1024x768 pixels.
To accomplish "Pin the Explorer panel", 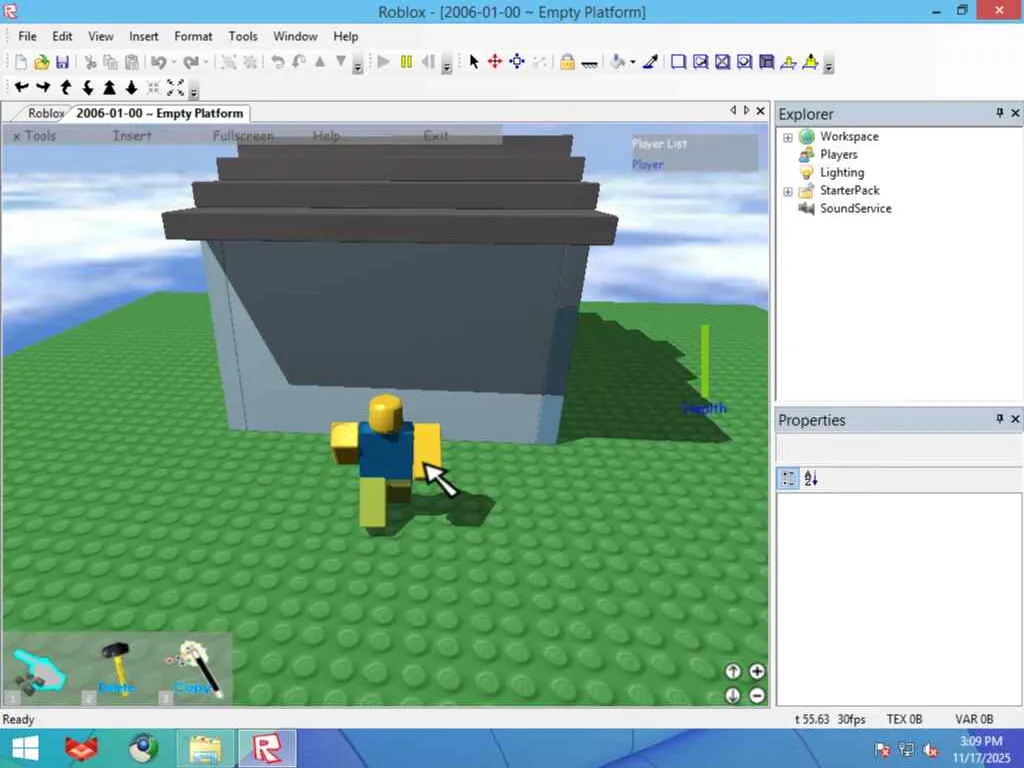I will pyautogui.click(x=999, y=113).
